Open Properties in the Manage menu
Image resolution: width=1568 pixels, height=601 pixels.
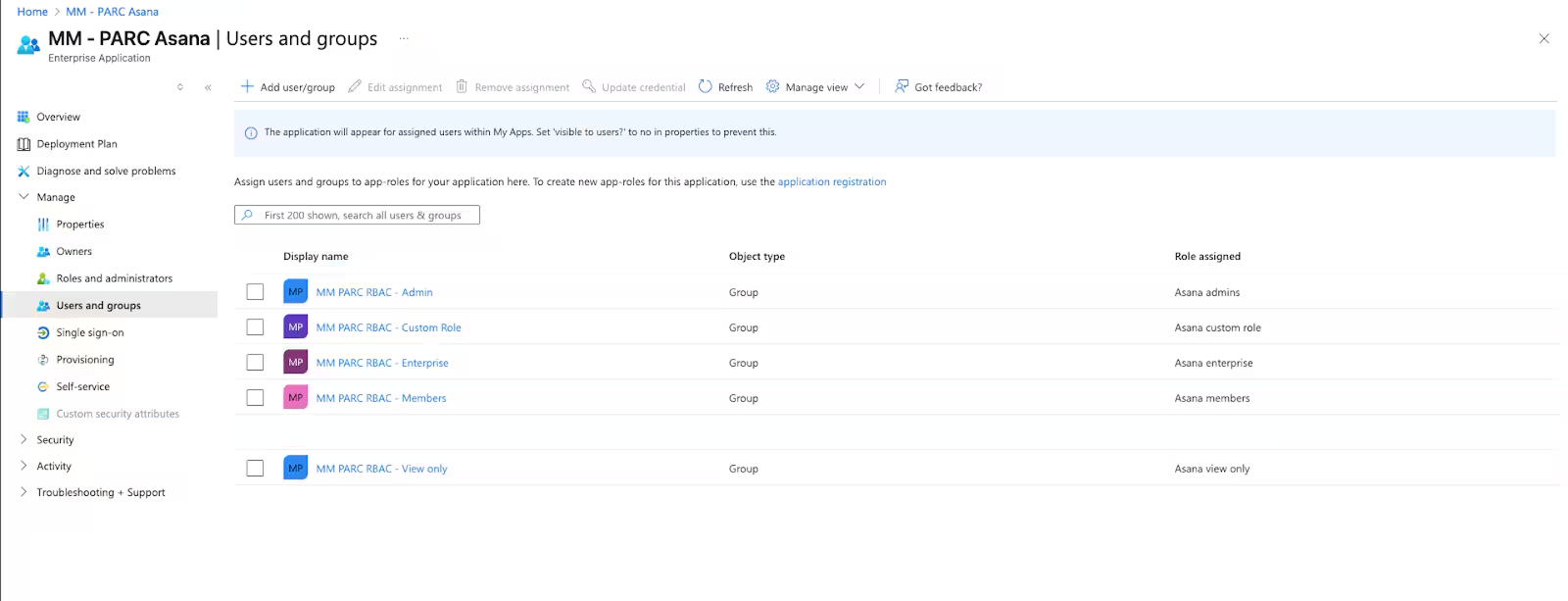pyautogui.click(x=79, y=225)
